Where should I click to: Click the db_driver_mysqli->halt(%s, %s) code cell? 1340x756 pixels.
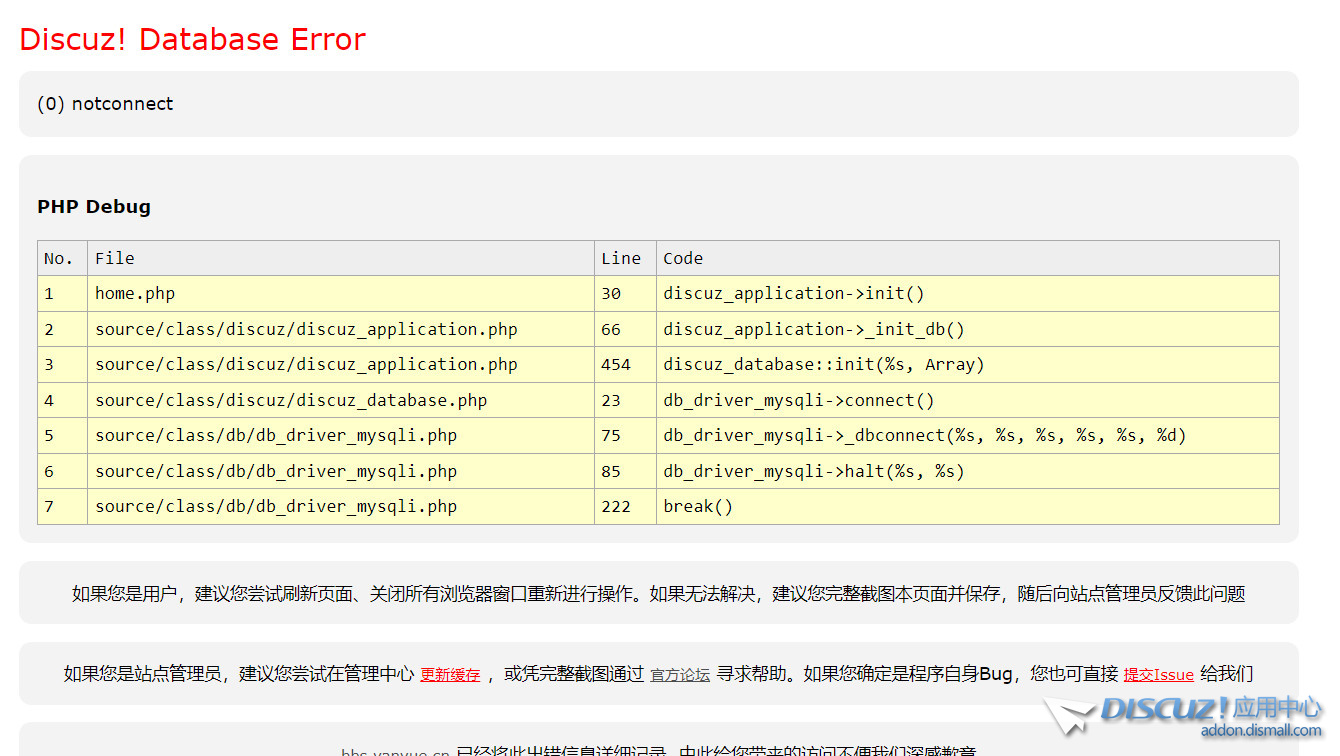click(814, 472)
